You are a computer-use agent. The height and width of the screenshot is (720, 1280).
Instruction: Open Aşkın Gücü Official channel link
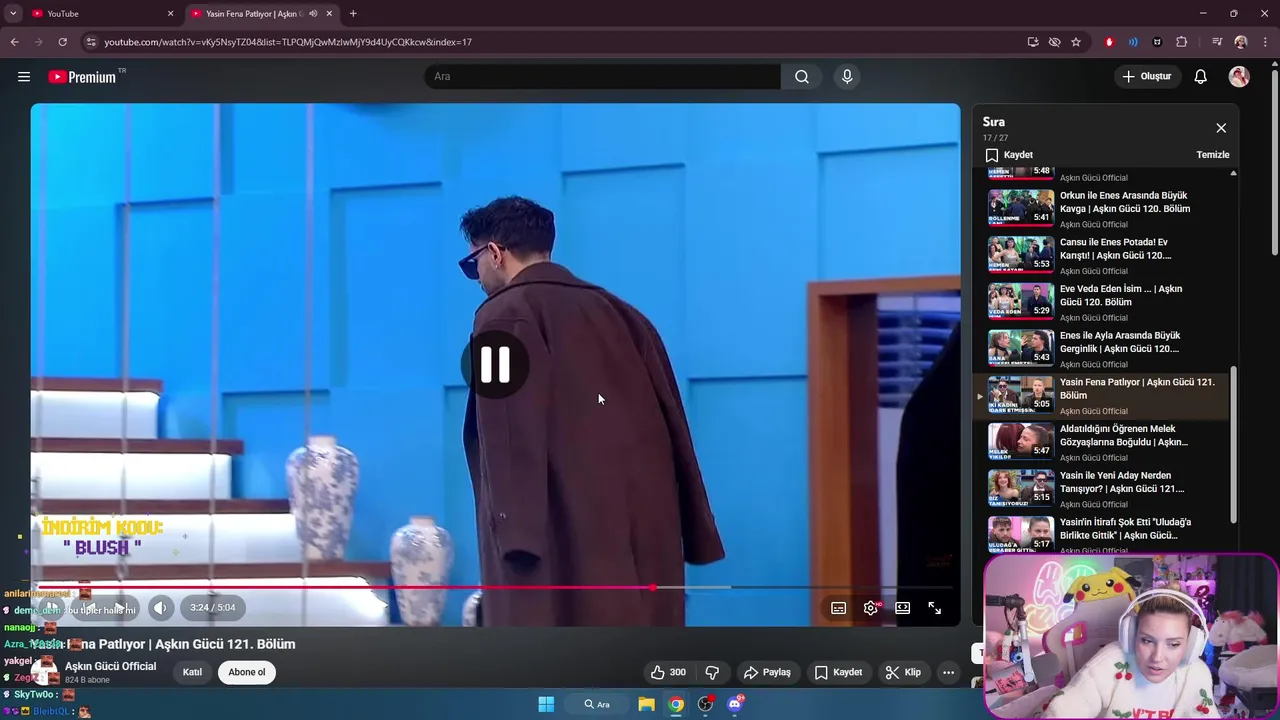[x=110, y=666]
